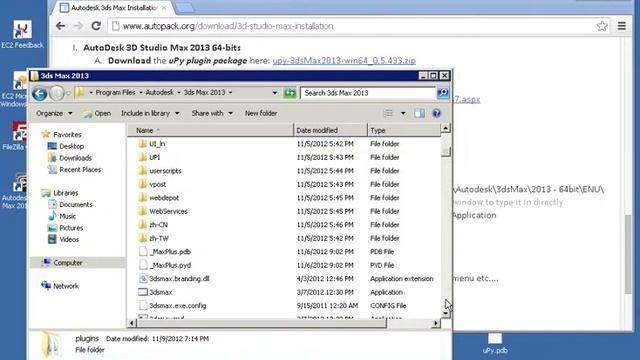Expand view options dropdown arrow
The image size is (640, 360).
pos(403,113)
